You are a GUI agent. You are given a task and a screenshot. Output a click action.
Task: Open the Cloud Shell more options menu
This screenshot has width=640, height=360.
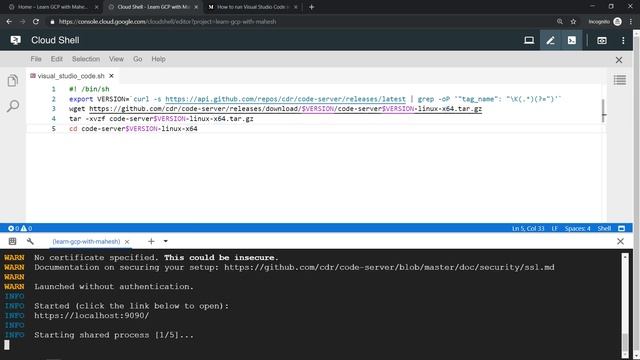[623, 40]
